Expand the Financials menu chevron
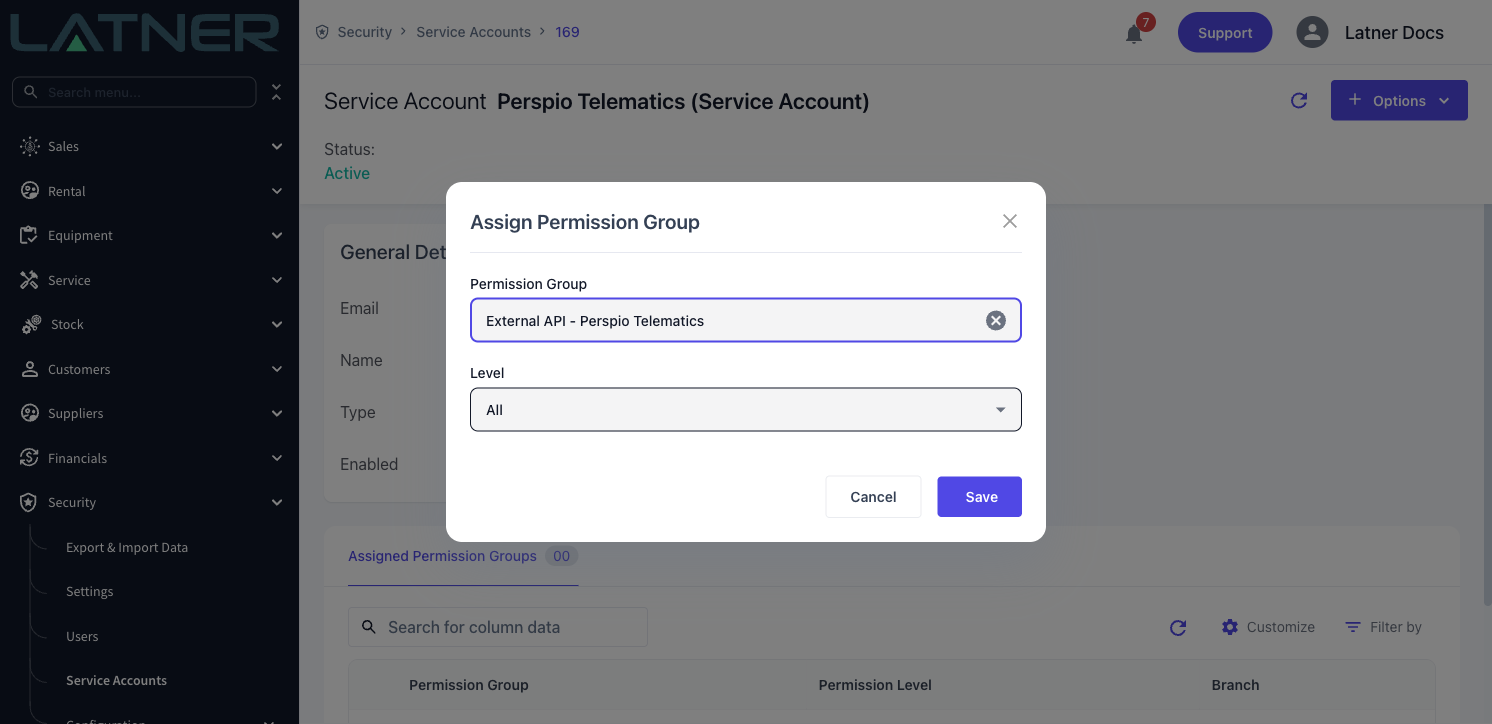 click(277, 458)
